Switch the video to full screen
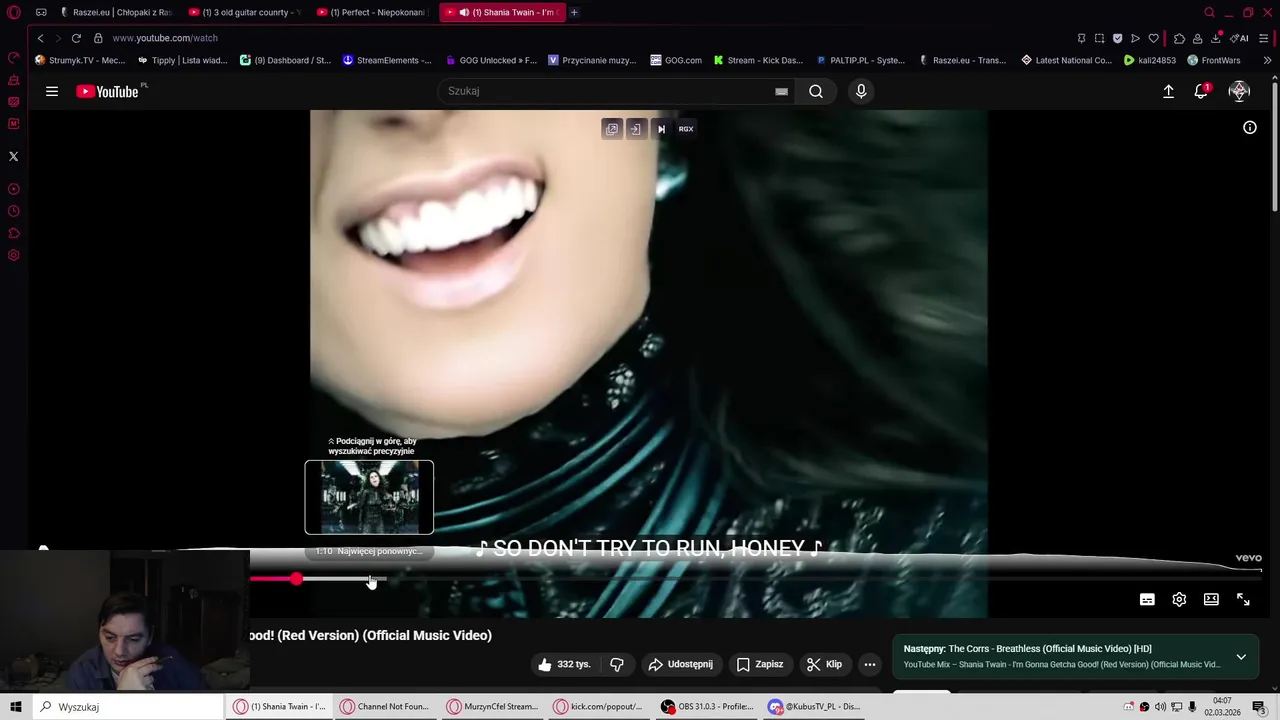 pos(1243,599)
